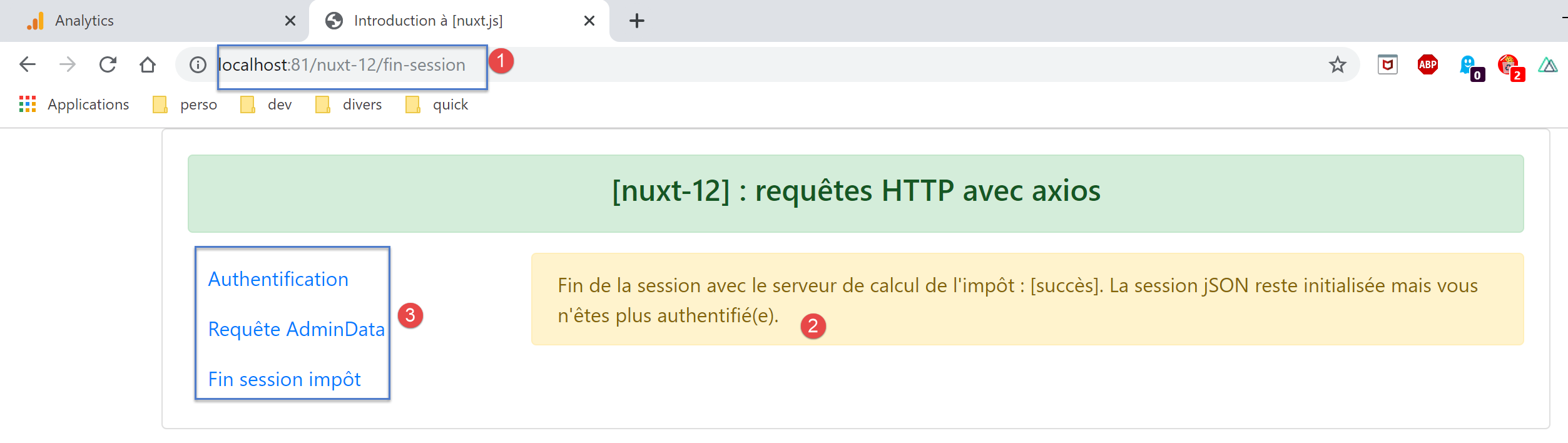
Task: Open the McAfee shield extension
Action: point(1387,64)
